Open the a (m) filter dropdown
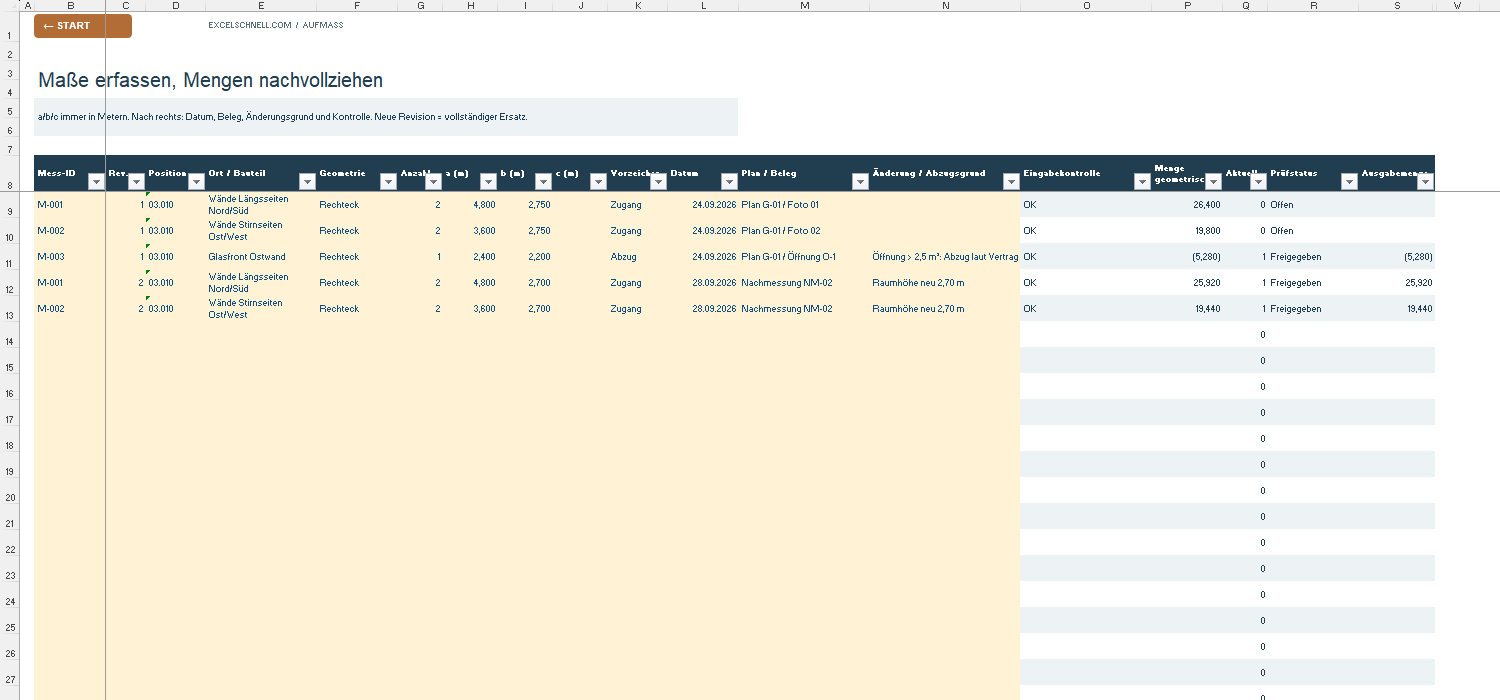The height and width of the screenshot is (700, 1500). click(488, 182)
